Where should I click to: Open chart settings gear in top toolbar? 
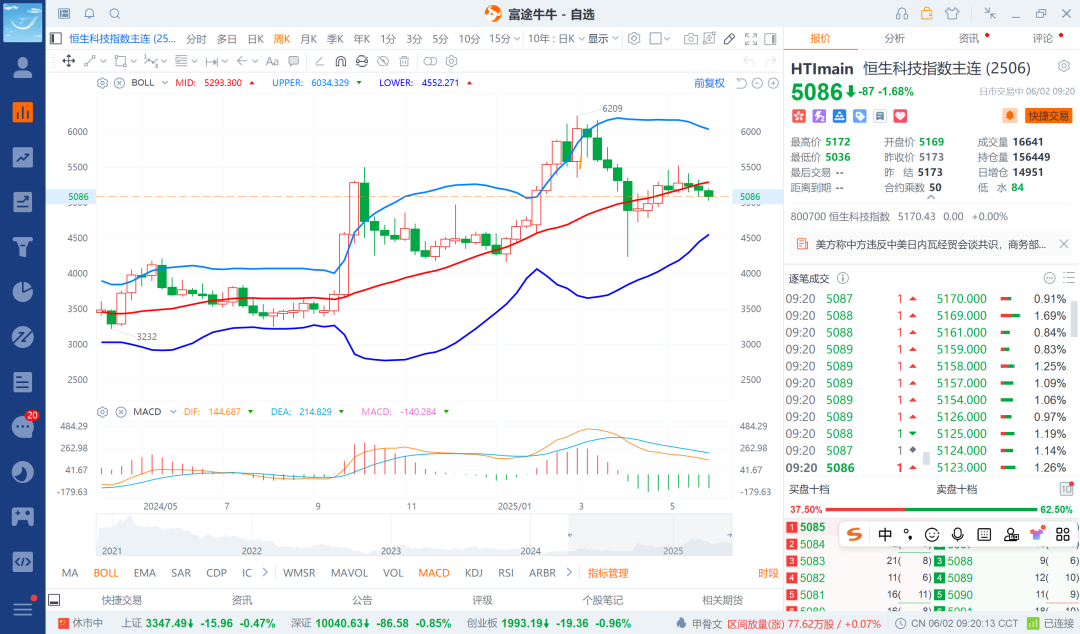(634, 39)
